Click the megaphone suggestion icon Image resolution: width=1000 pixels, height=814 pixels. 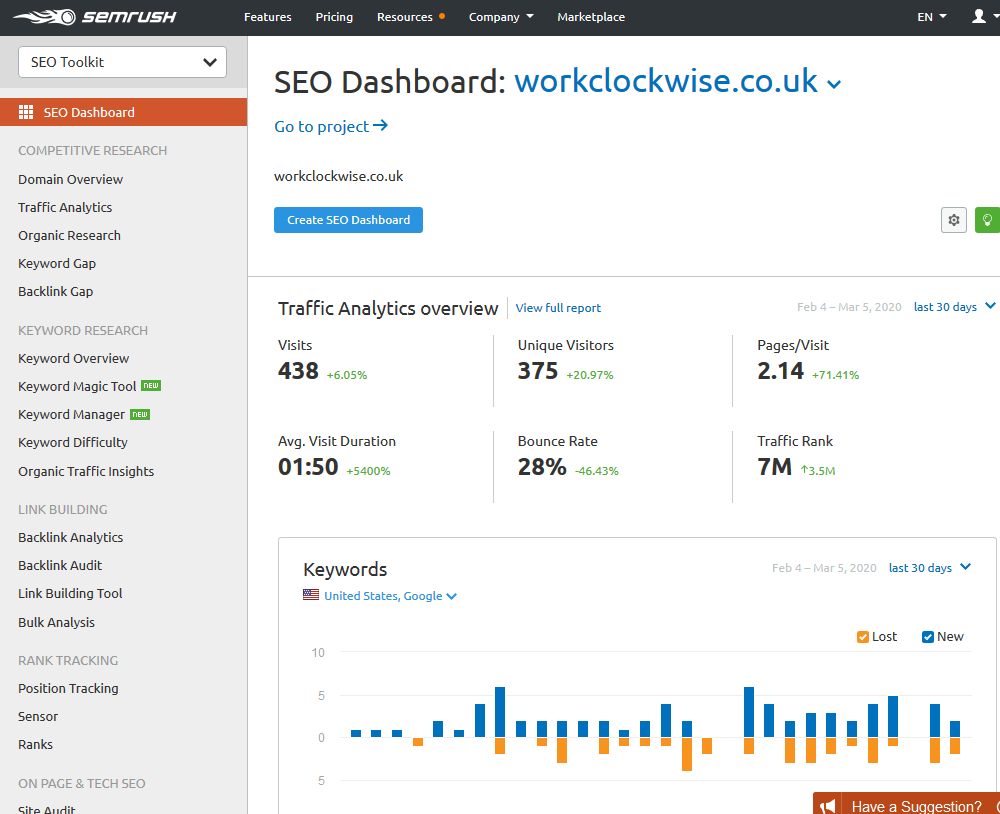[x=827, y=806]
